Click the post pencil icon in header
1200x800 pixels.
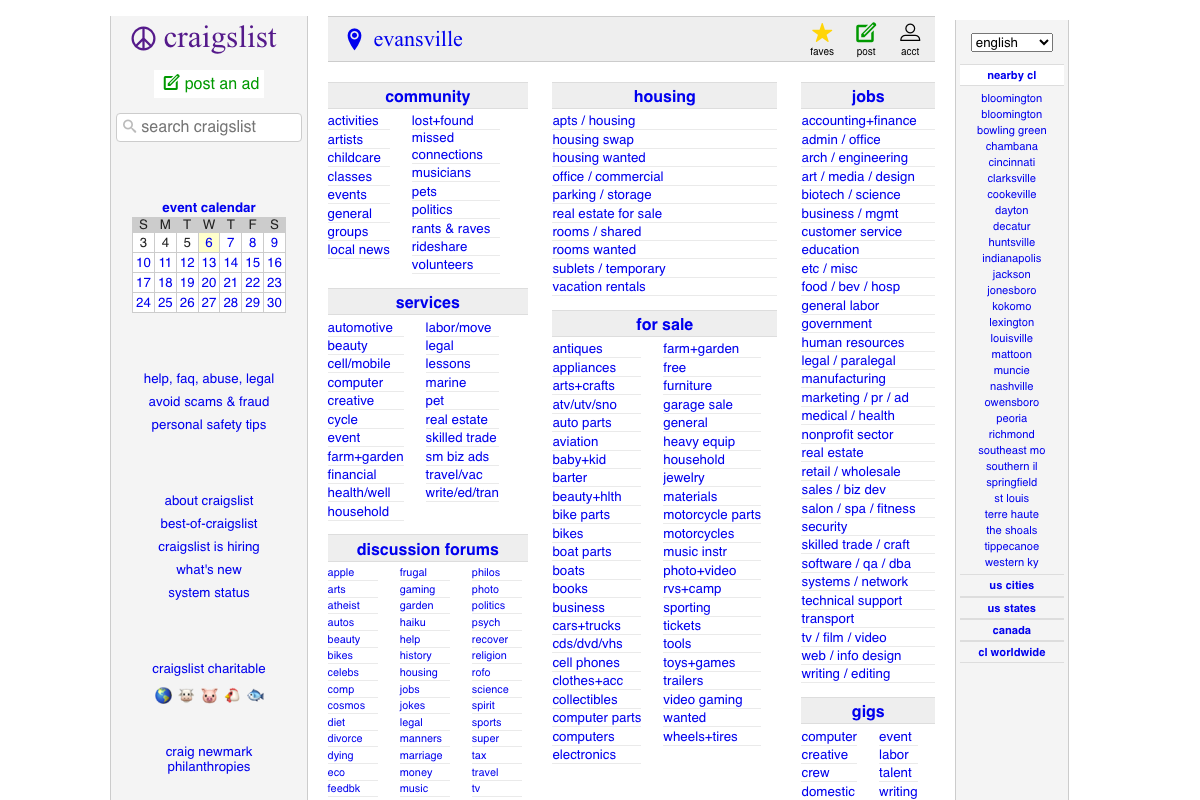coord(866,33)
